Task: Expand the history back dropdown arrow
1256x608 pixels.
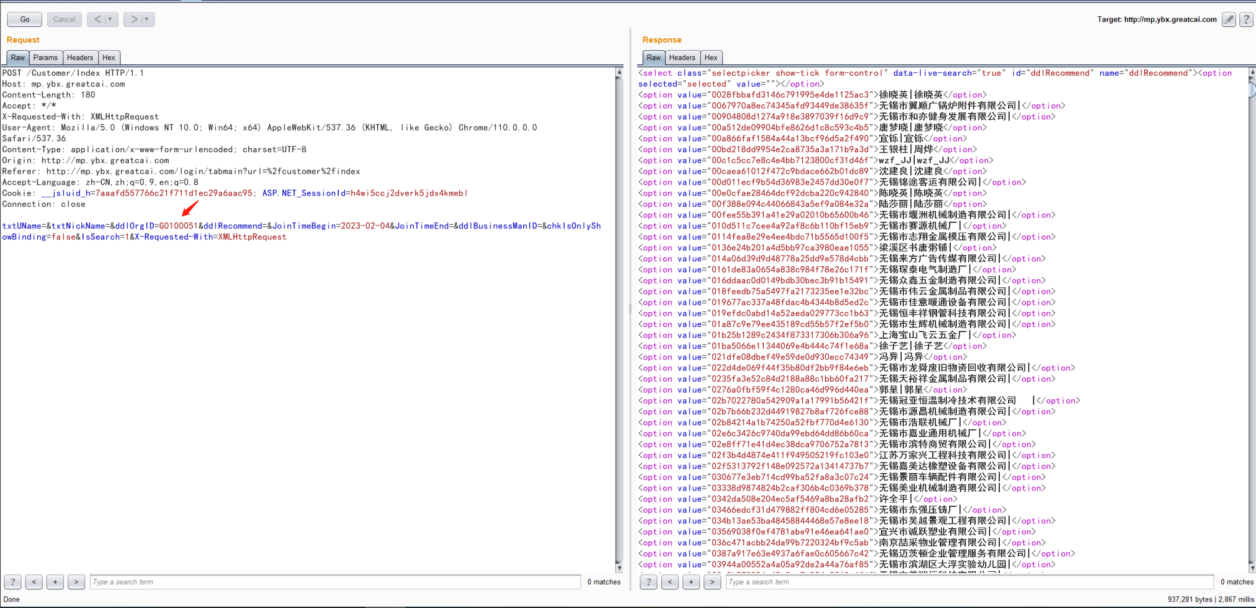Action: point(109,19)
